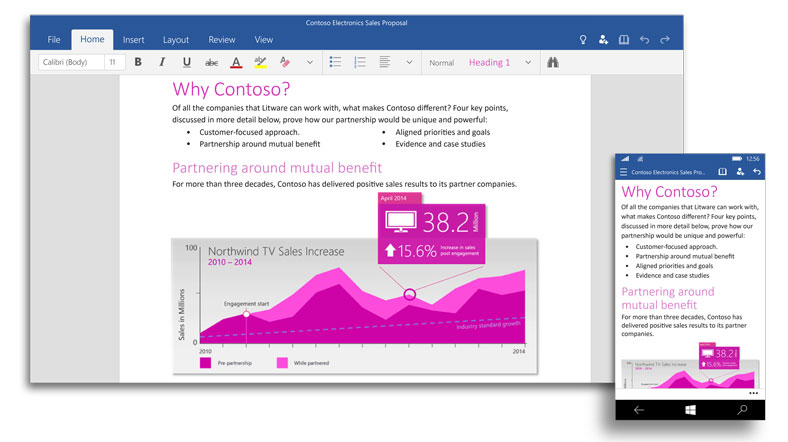Click the Pre partnership legend swatch
Image resolution: width=788 pixels, height=442 pixels.
click(206, 363)
